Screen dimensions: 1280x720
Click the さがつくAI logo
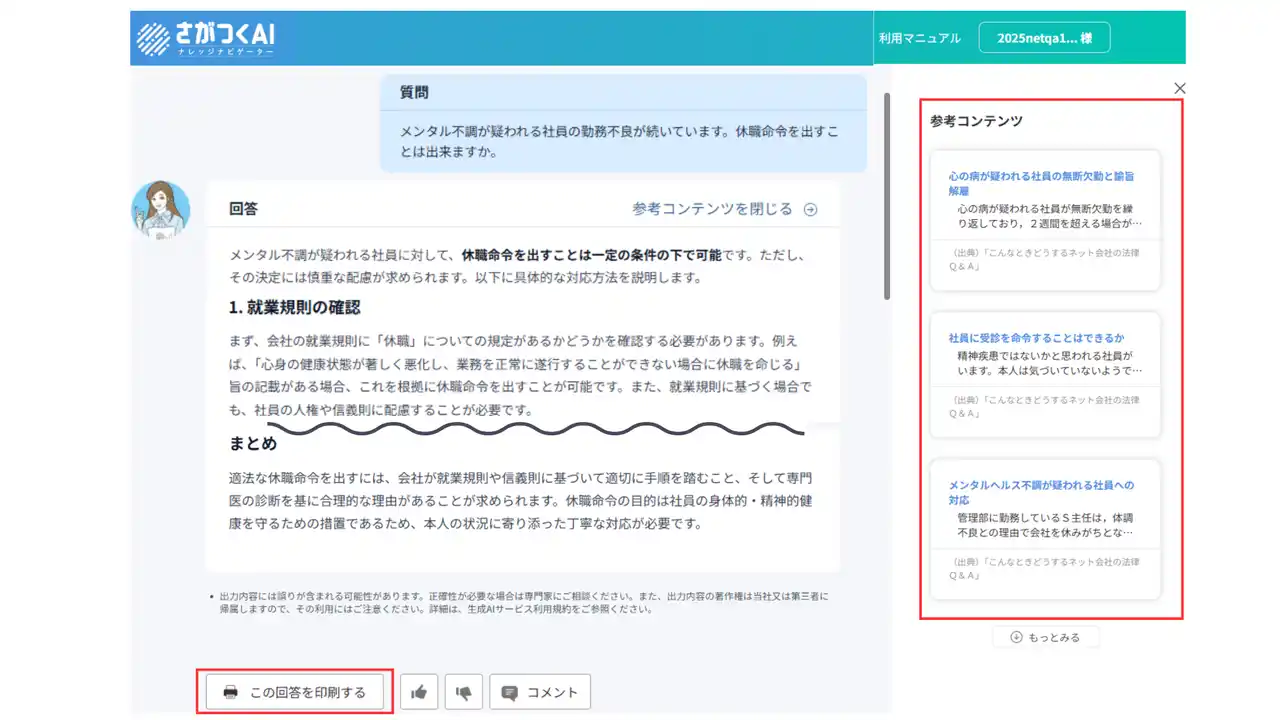pos(206,39)
